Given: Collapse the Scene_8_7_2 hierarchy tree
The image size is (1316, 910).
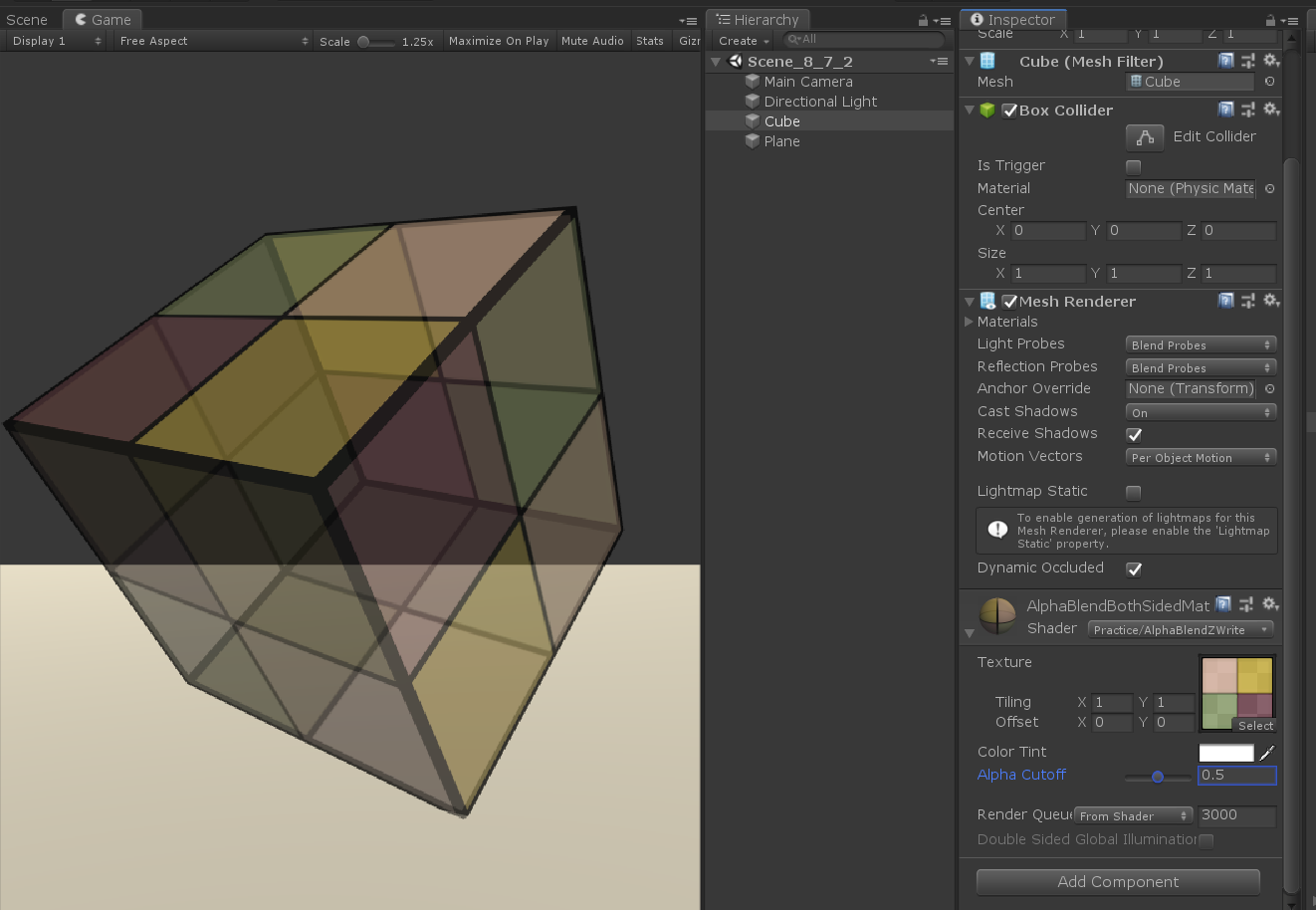Looking at the screenshot, I should (715, 62).
